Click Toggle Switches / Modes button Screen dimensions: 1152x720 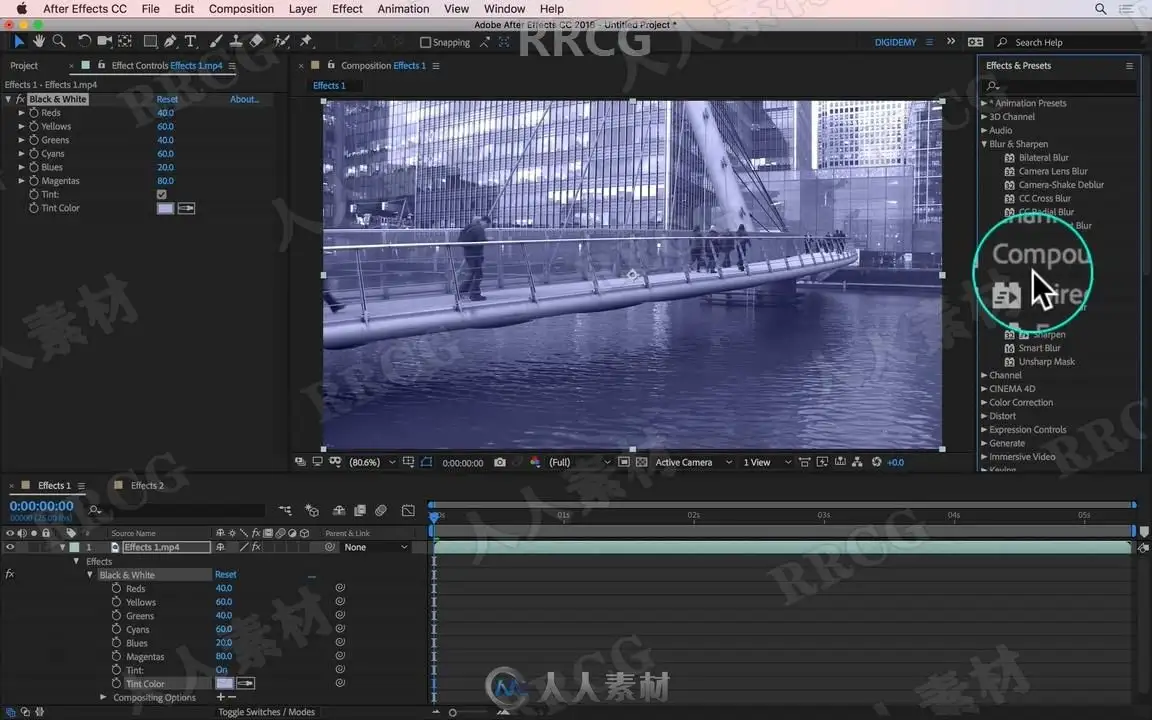[x=266, y=712]
